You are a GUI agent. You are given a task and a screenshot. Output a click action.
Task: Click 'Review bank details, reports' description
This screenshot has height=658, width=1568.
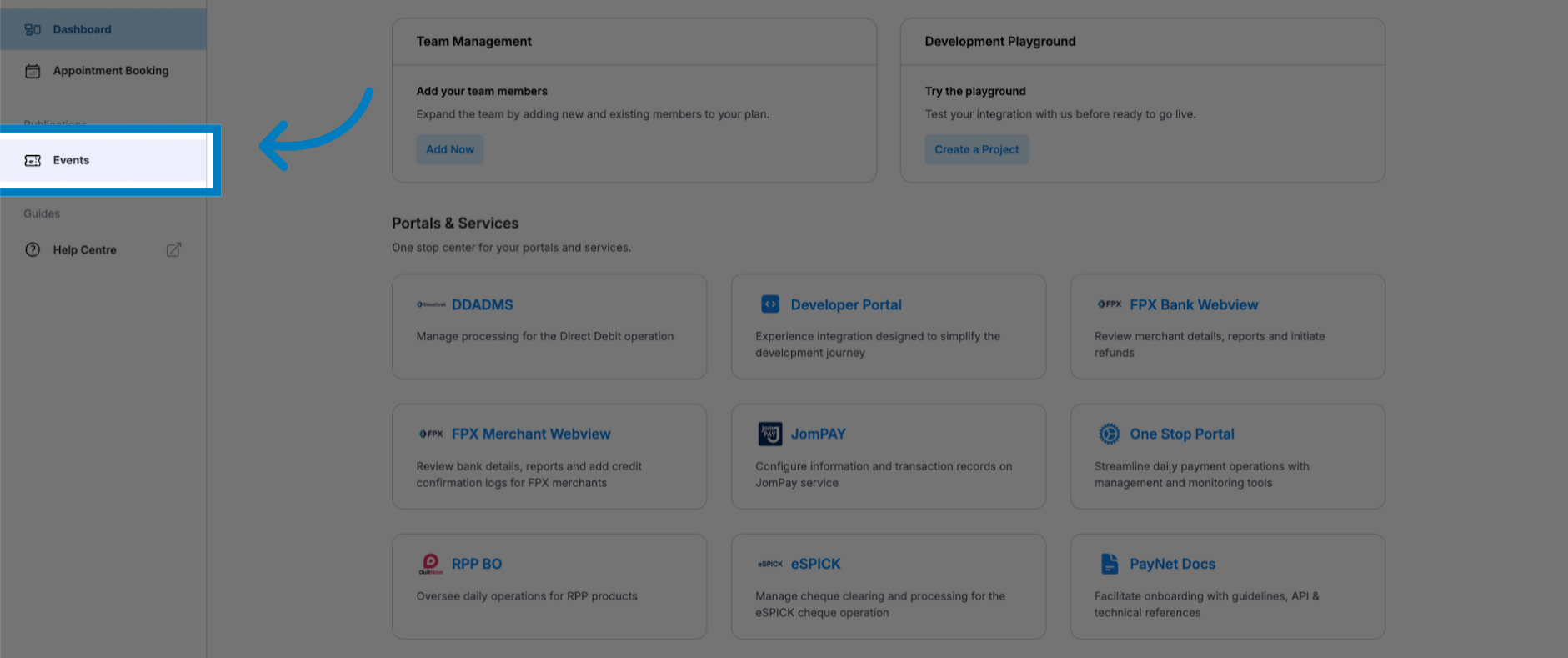coord(529,475)
